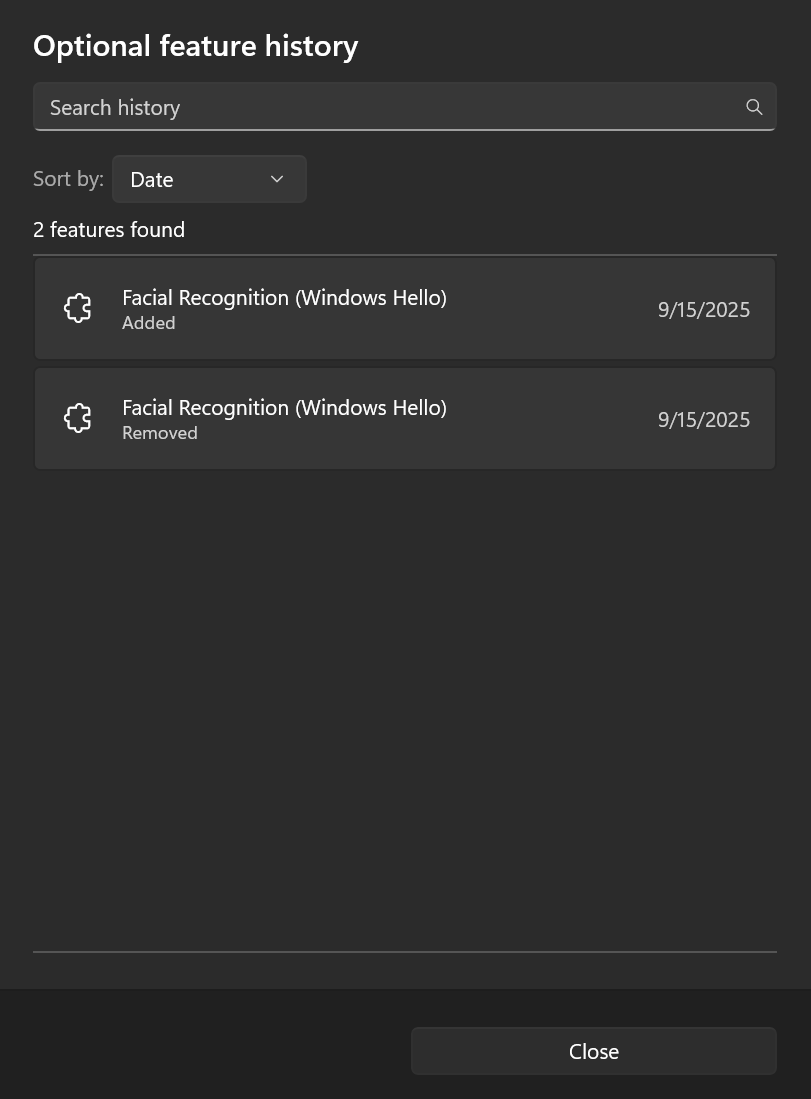811x1099 pixels.
Task: Click the 9/15/2025 date on the Added row
Action: pyautogui.click(x=703, y=309)
